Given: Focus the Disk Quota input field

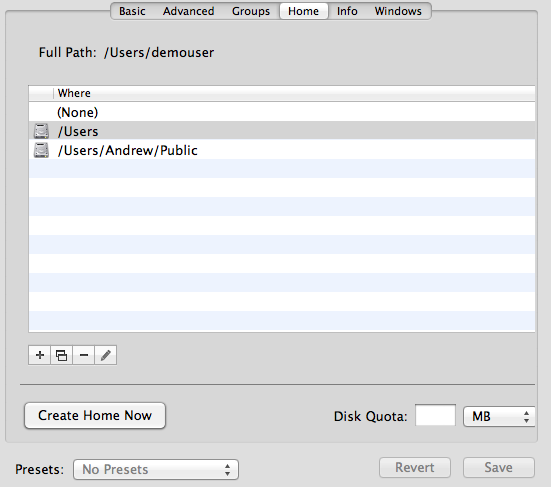Looking at the screenshot, I should pyautogui.click(x=435, y=415).
